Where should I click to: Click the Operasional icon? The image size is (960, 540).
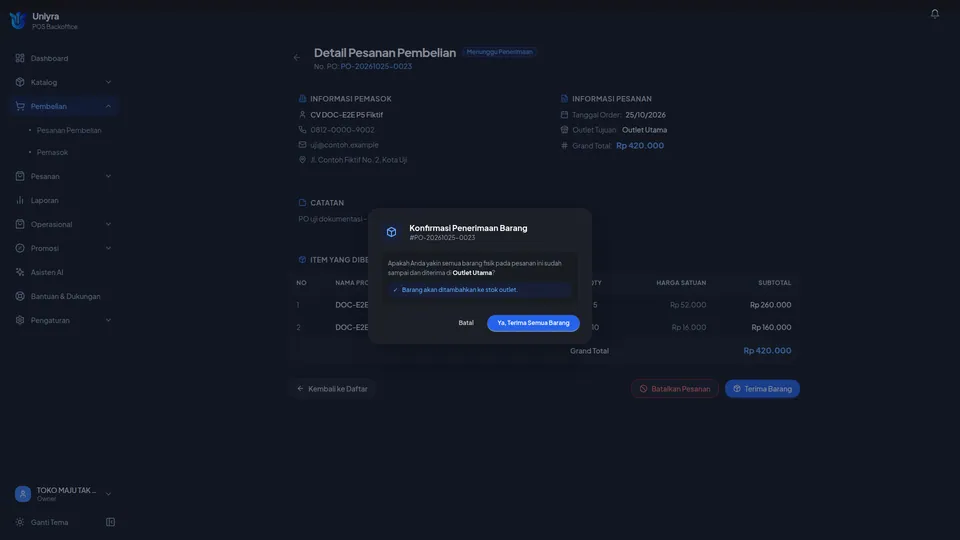[20, 224]
